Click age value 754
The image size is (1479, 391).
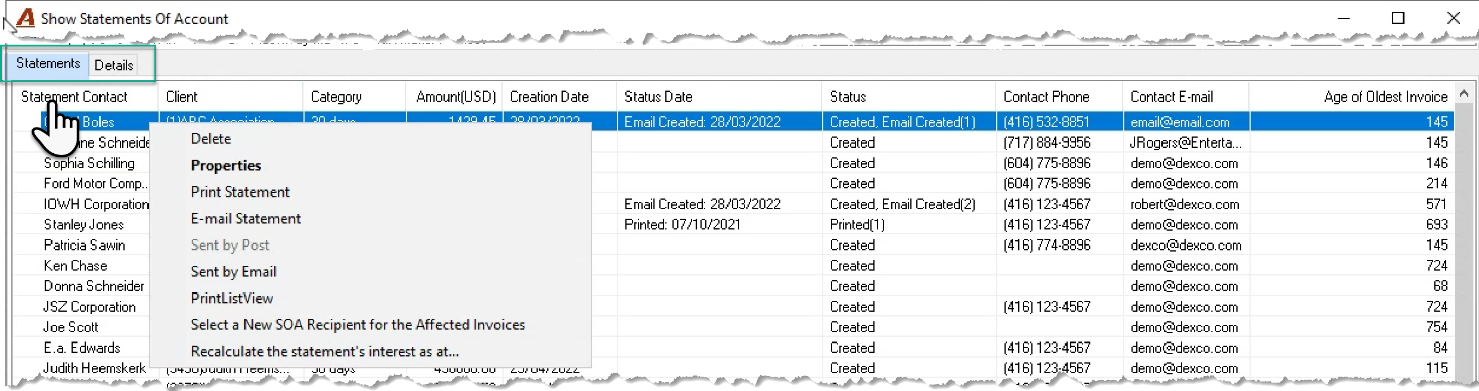pyautogui.click(x=1436, y=327)
